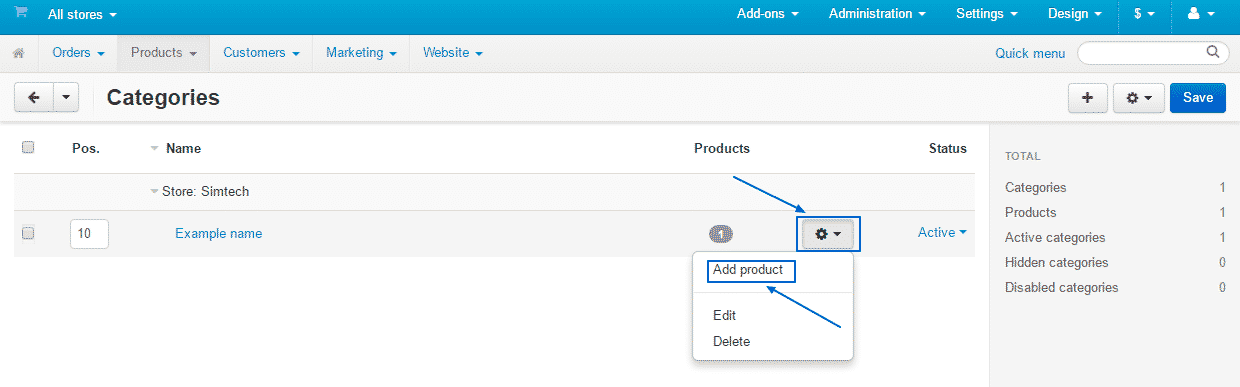Click the Disabled categories total label
This screenshot has width=1240, height=387.
(x=1062, y=287)
